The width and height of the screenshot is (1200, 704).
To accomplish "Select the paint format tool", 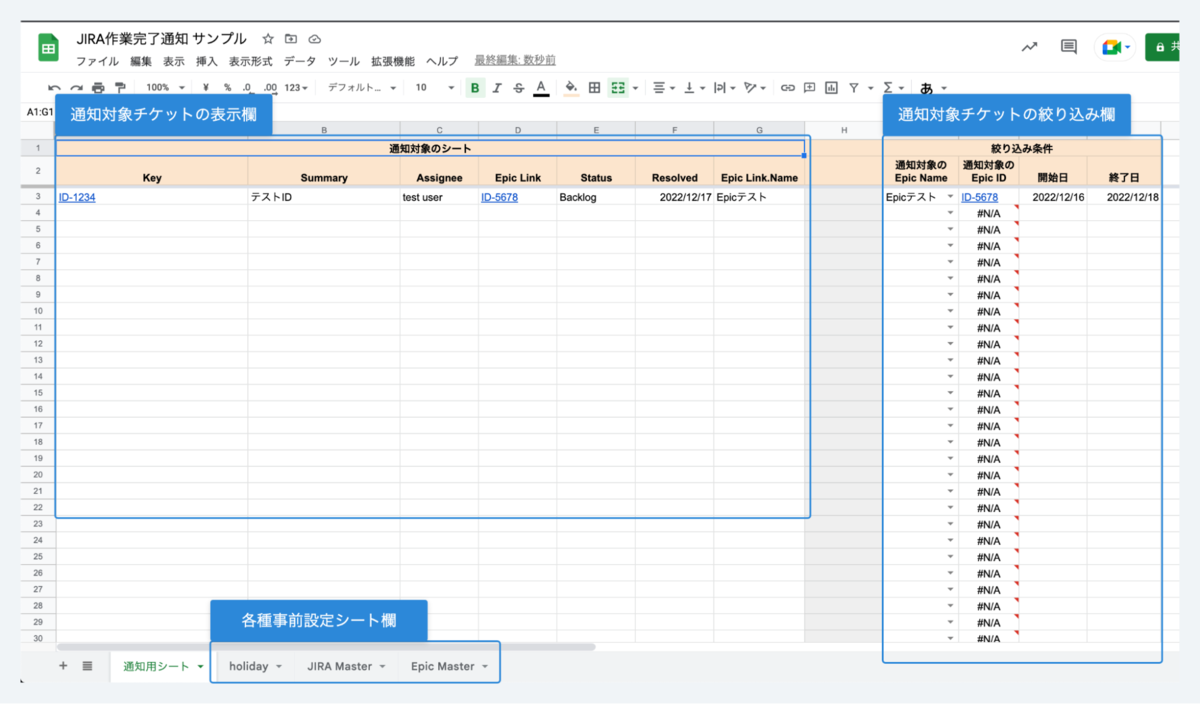I will pyautogui.click(x=120, y=88).
